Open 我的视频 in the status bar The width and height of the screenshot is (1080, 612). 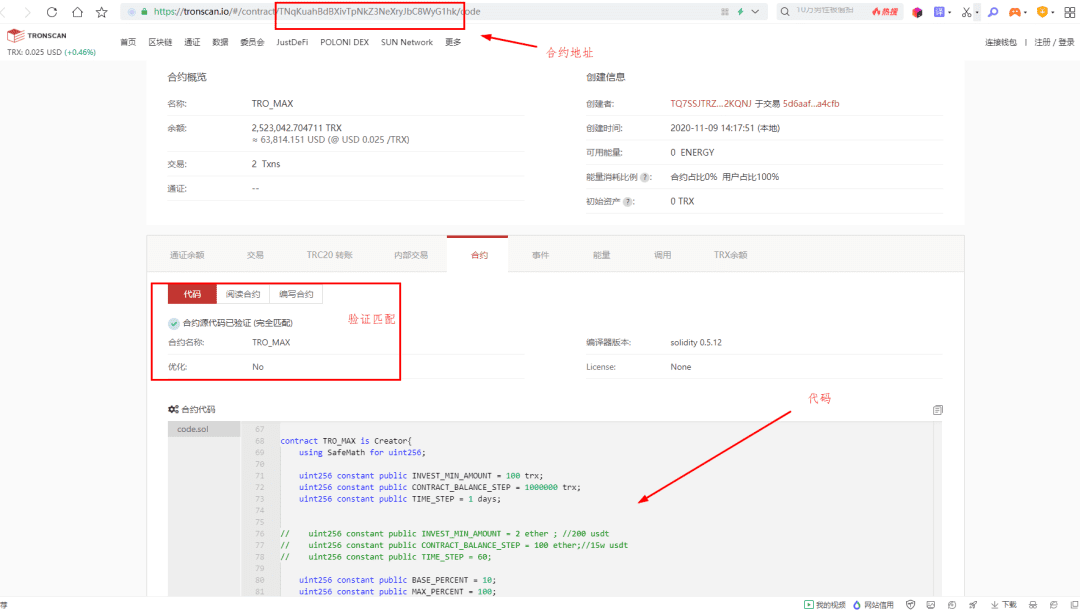[x=824, y=605]
